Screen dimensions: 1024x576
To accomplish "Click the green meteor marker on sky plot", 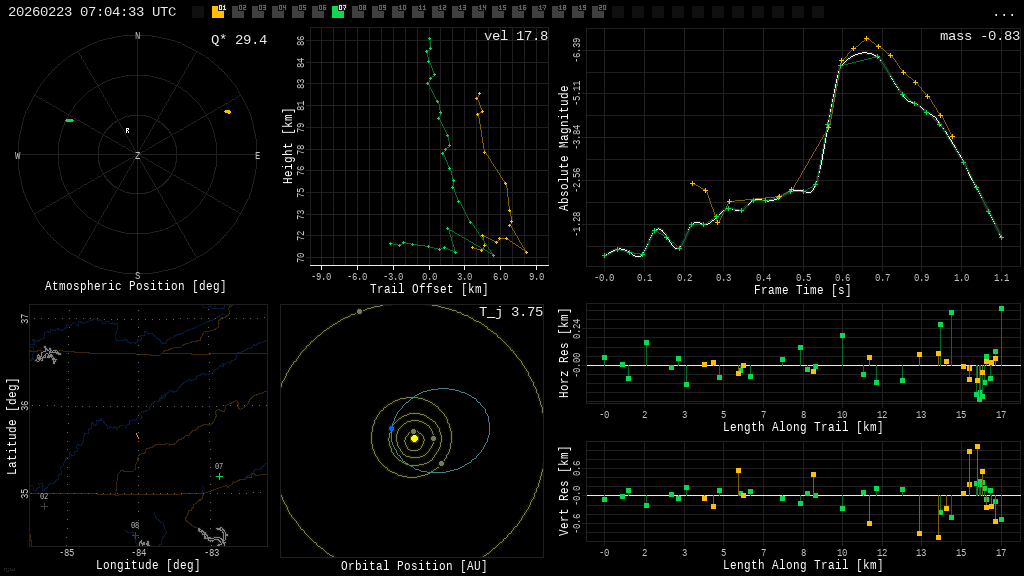I will point(70,120).
